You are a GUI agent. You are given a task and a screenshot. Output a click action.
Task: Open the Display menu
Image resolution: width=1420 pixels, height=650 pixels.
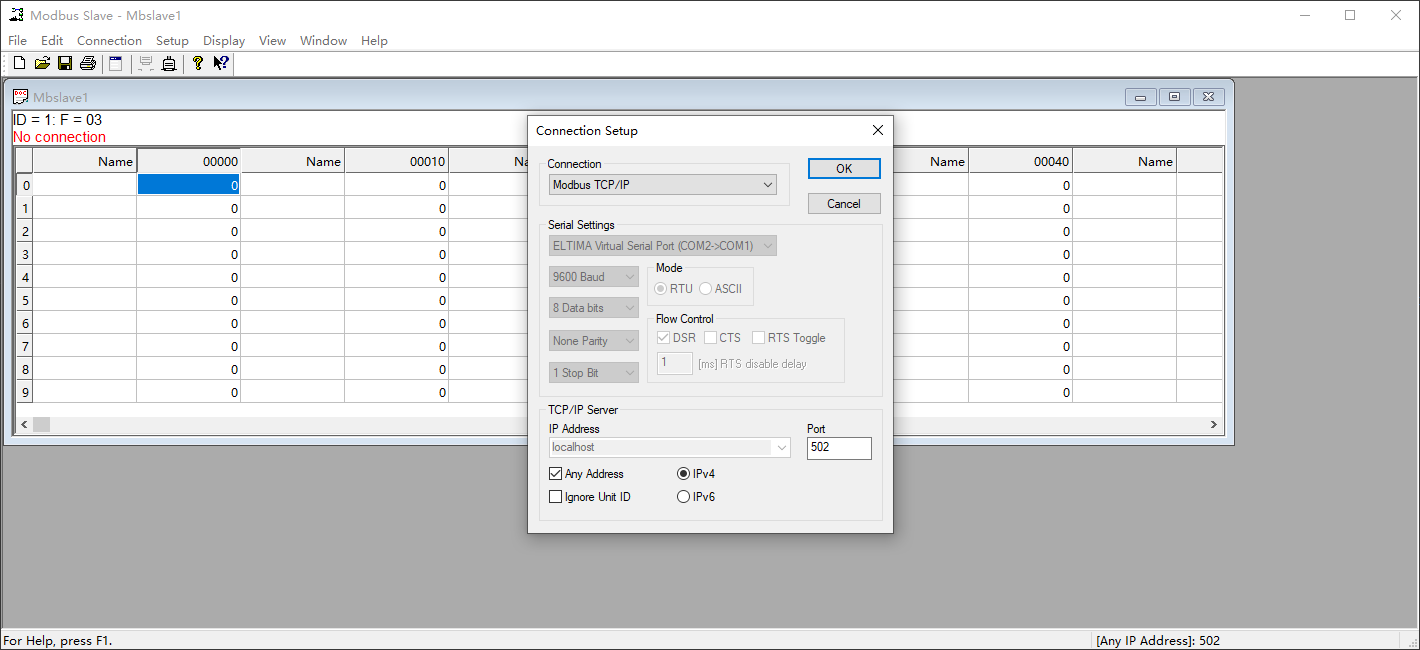(224, 41)
